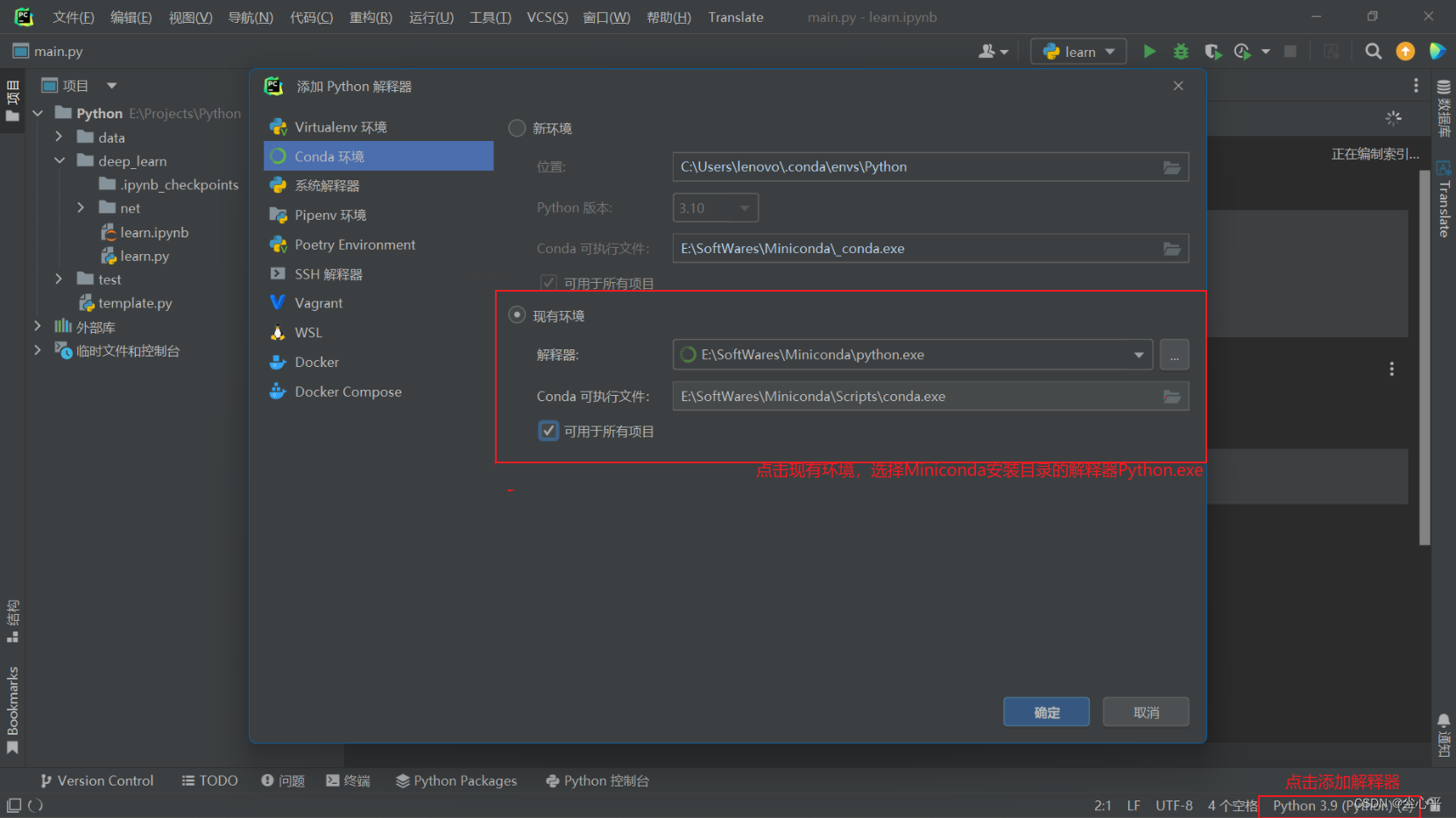Open the Version Control tab
1456x818 pixels.
pos(96,780)
